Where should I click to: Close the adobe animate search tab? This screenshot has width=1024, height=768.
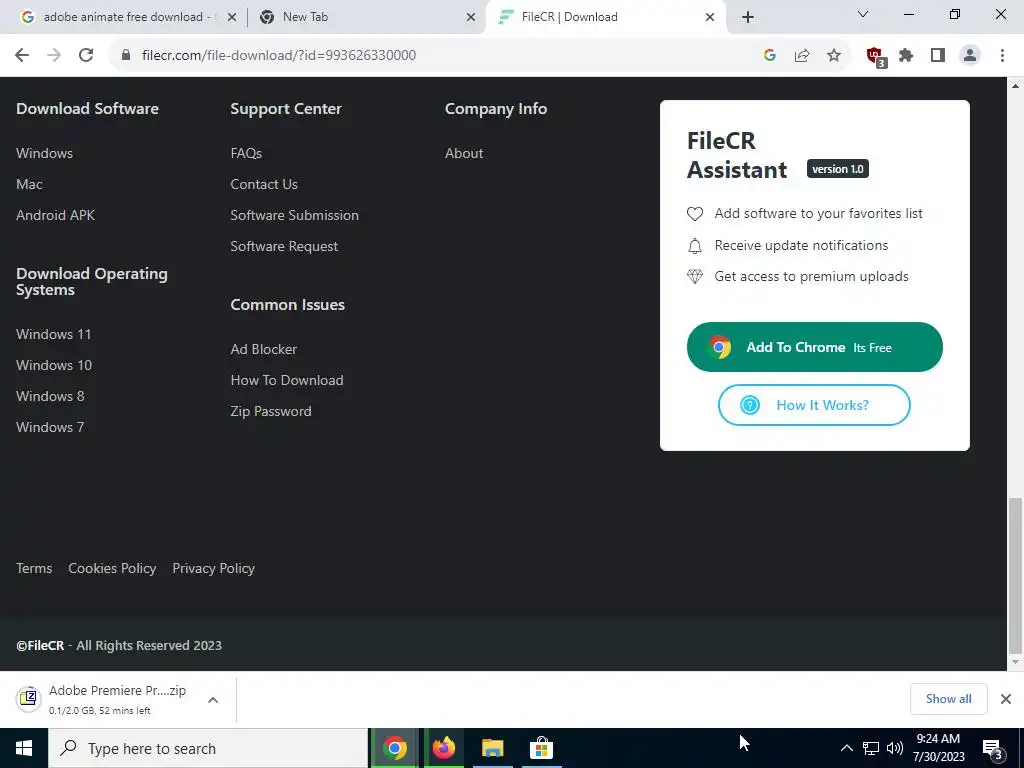(x=231, y=17)
